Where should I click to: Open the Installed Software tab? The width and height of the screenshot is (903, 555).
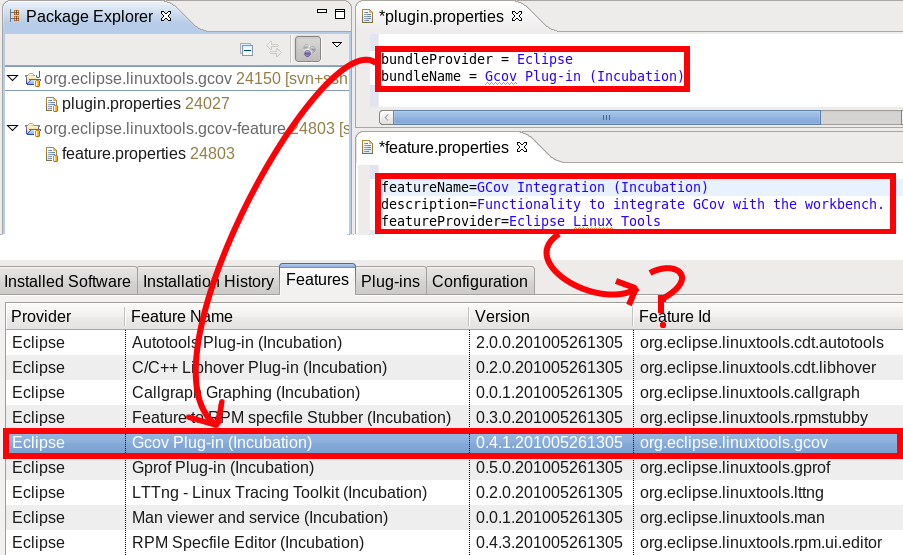(x=68, y=281)
